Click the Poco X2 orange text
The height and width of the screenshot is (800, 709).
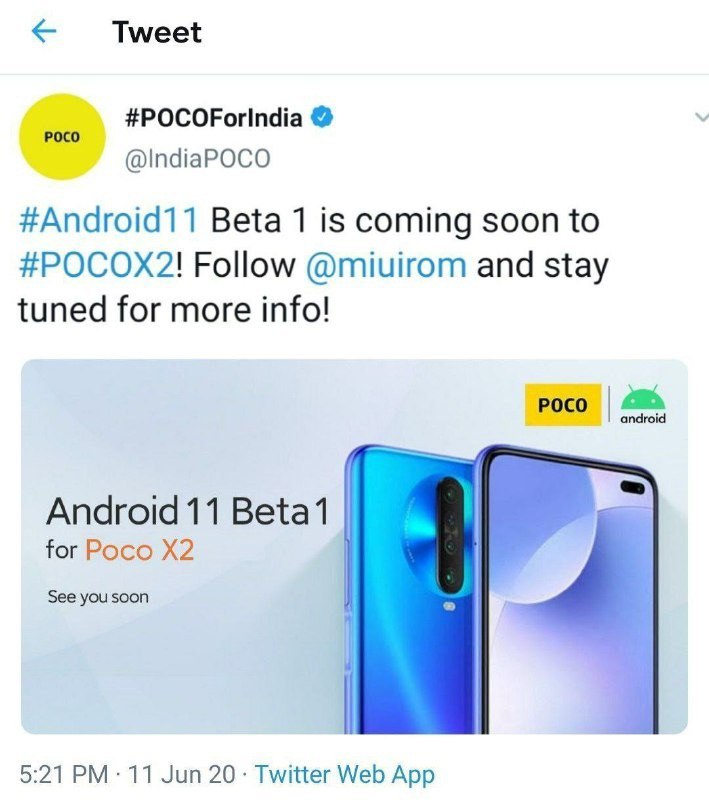(140, 551)
